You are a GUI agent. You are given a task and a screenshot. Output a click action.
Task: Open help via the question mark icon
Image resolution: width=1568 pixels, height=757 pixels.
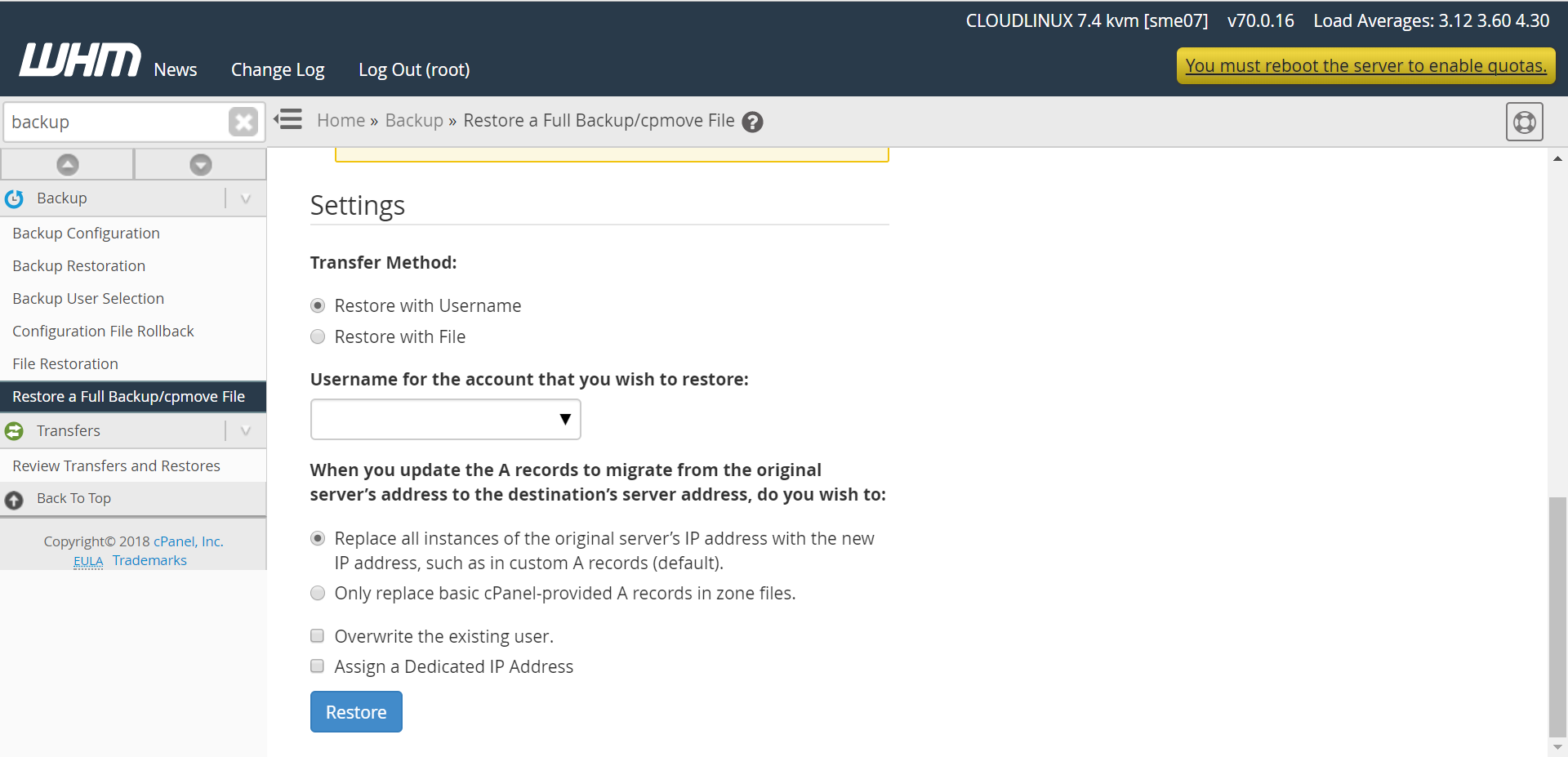point(752,122)
